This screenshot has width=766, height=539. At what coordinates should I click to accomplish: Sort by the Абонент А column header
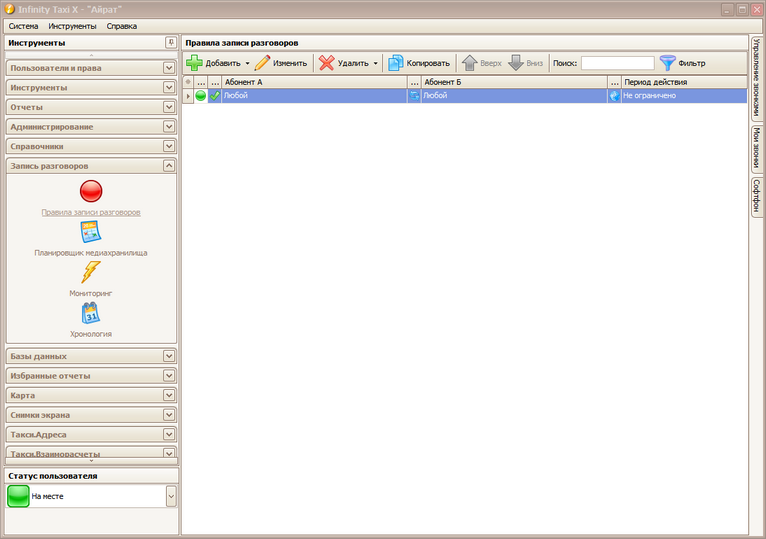pyautogui.click(x=314, y=82)
